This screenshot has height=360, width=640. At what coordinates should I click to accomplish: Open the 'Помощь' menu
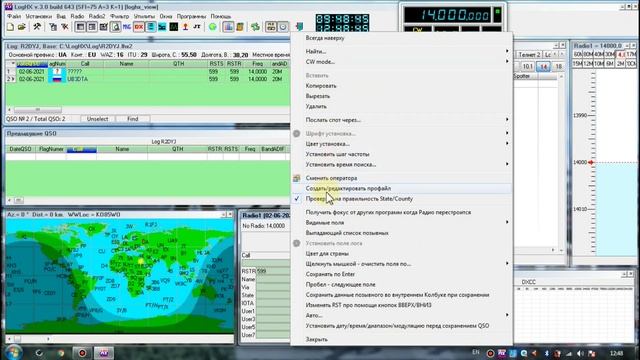point(221,16)
